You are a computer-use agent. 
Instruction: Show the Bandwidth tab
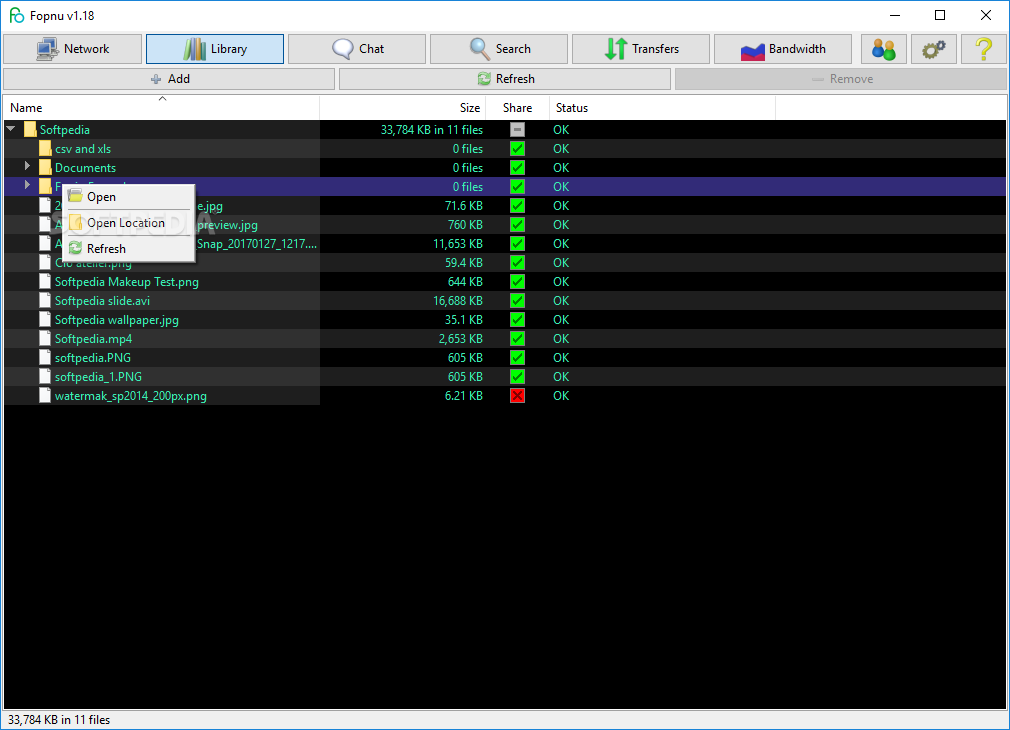783,49
